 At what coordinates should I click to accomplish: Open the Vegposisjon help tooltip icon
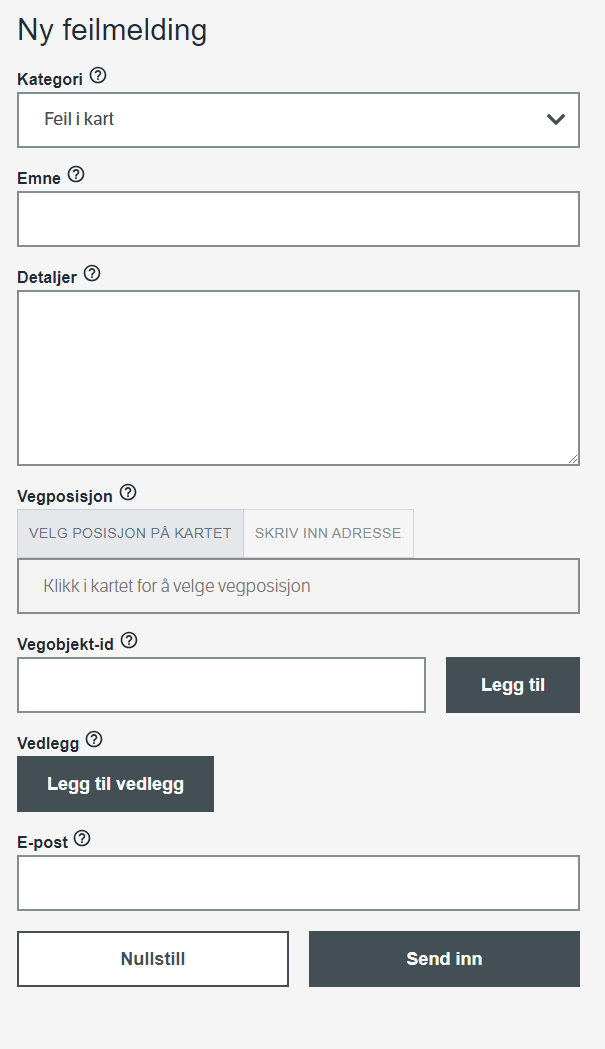click(x=128, y=493)
